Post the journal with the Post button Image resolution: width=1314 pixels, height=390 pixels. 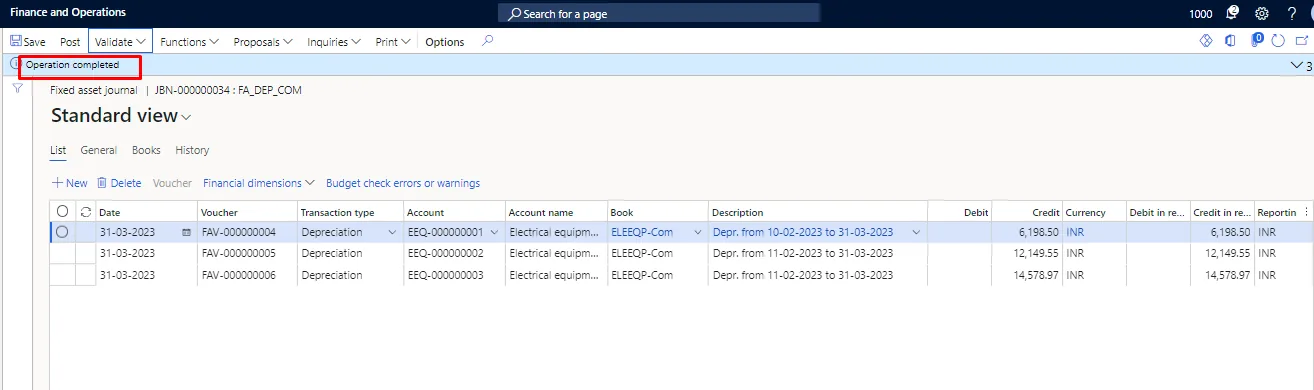70,42
